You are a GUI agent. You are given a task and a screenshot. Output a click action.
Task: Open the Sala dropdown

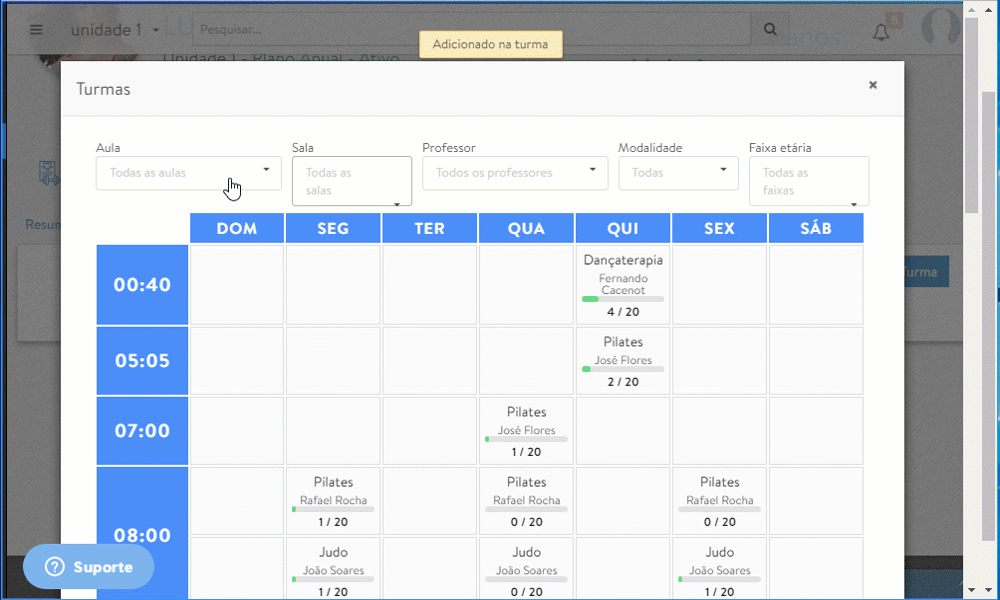pos(352,181)
